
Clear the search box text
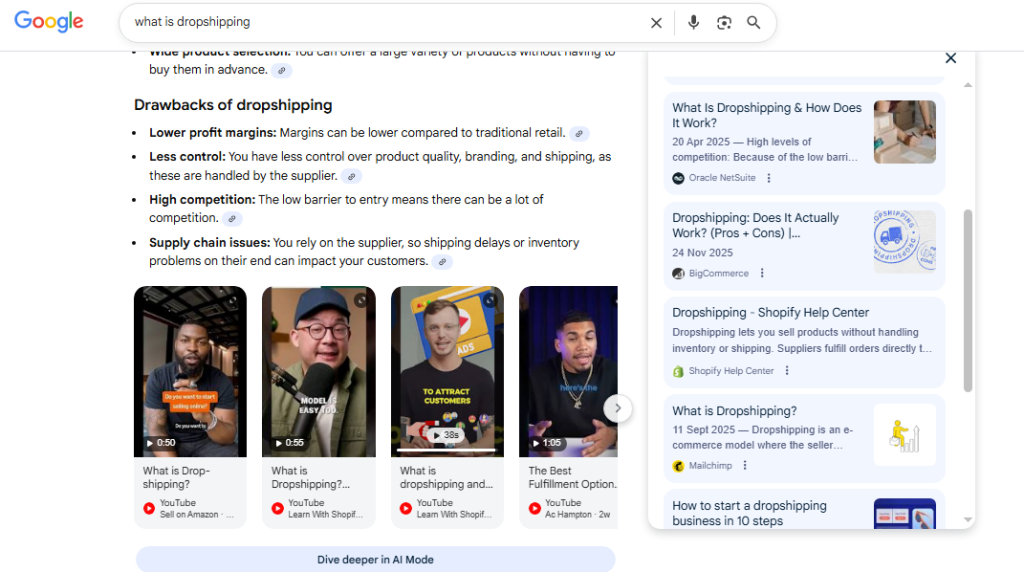tap(656, 23)
